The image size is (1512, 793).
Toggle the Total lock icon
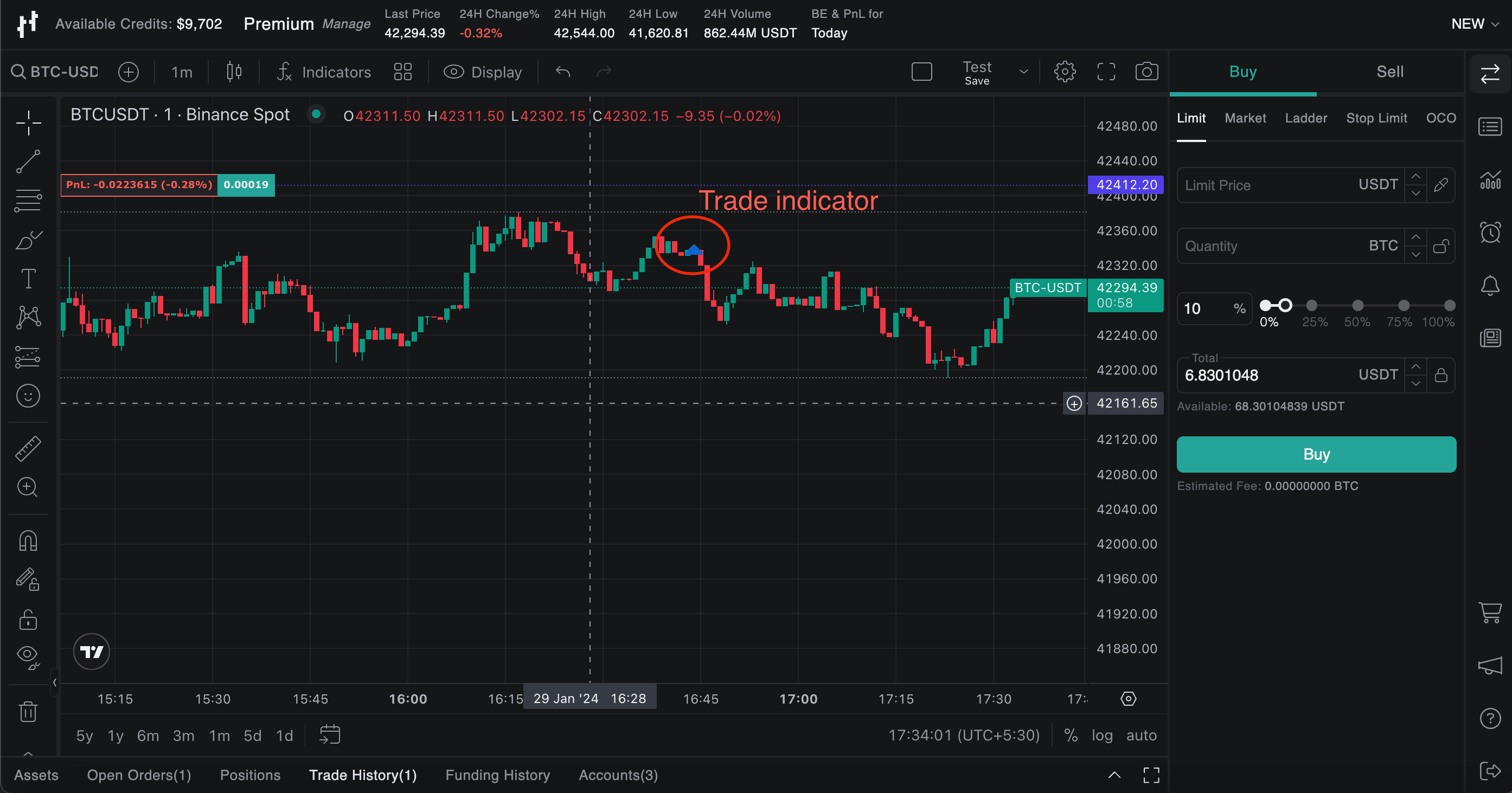pyautogui.click(x=1441, y=375)
